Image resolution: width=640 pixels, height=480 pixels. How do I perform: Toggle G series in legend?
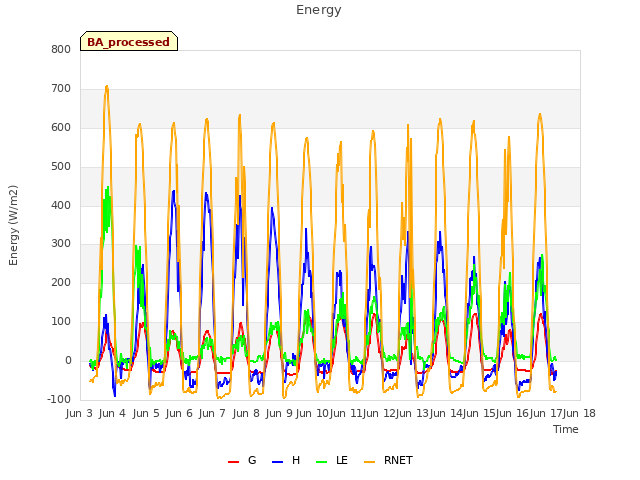pyautogui.click(x=242, y=461)
